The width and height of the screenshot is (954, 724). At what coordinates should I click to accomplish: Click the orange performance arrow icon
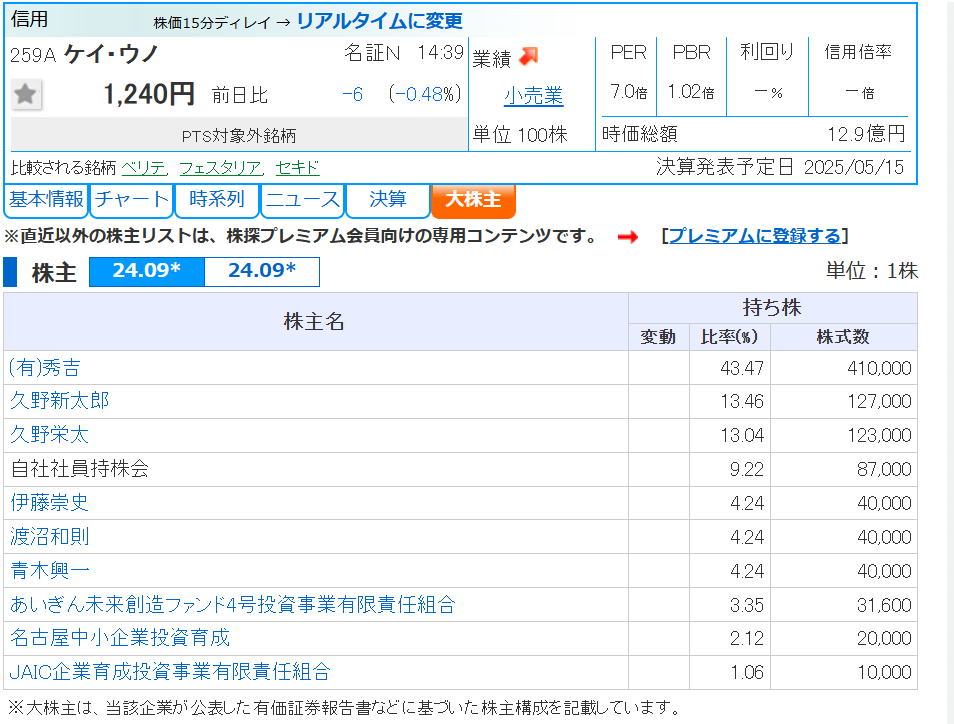(528, 57)
